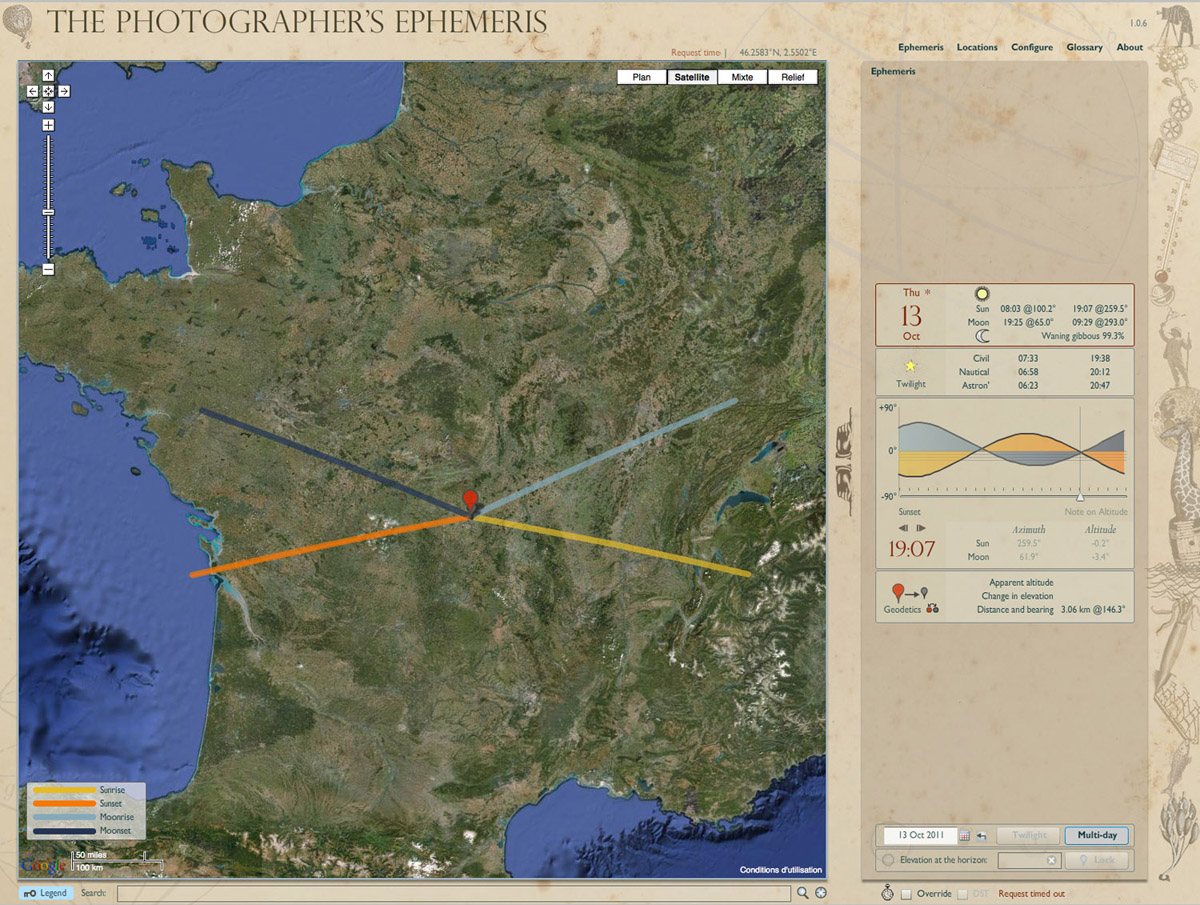Click the Sunrise legend color swatch
The image size is (1200, 905).
(65, 791)
